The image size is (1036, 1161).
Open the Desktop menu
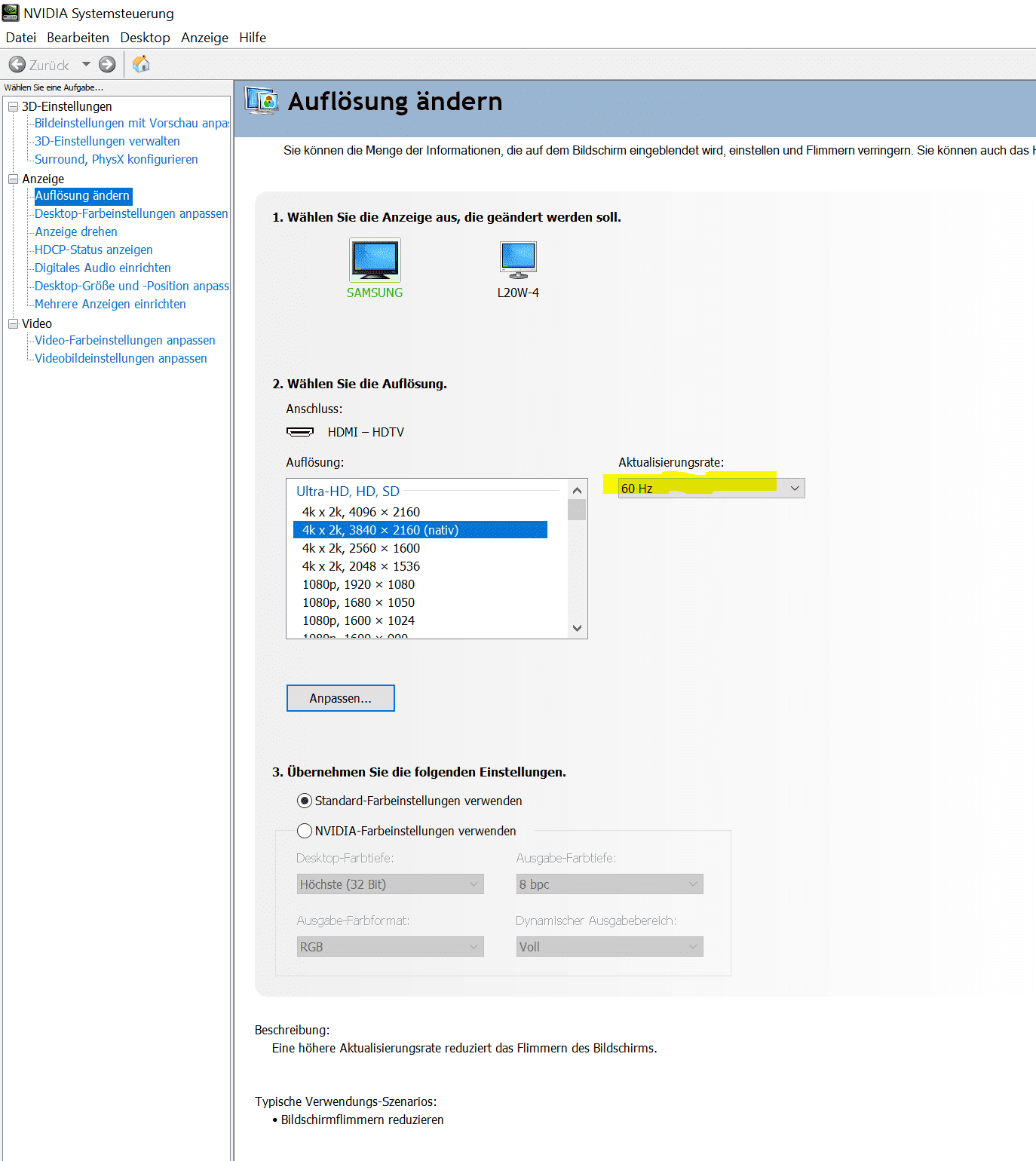pyautogui.click(x=145, y=38)
